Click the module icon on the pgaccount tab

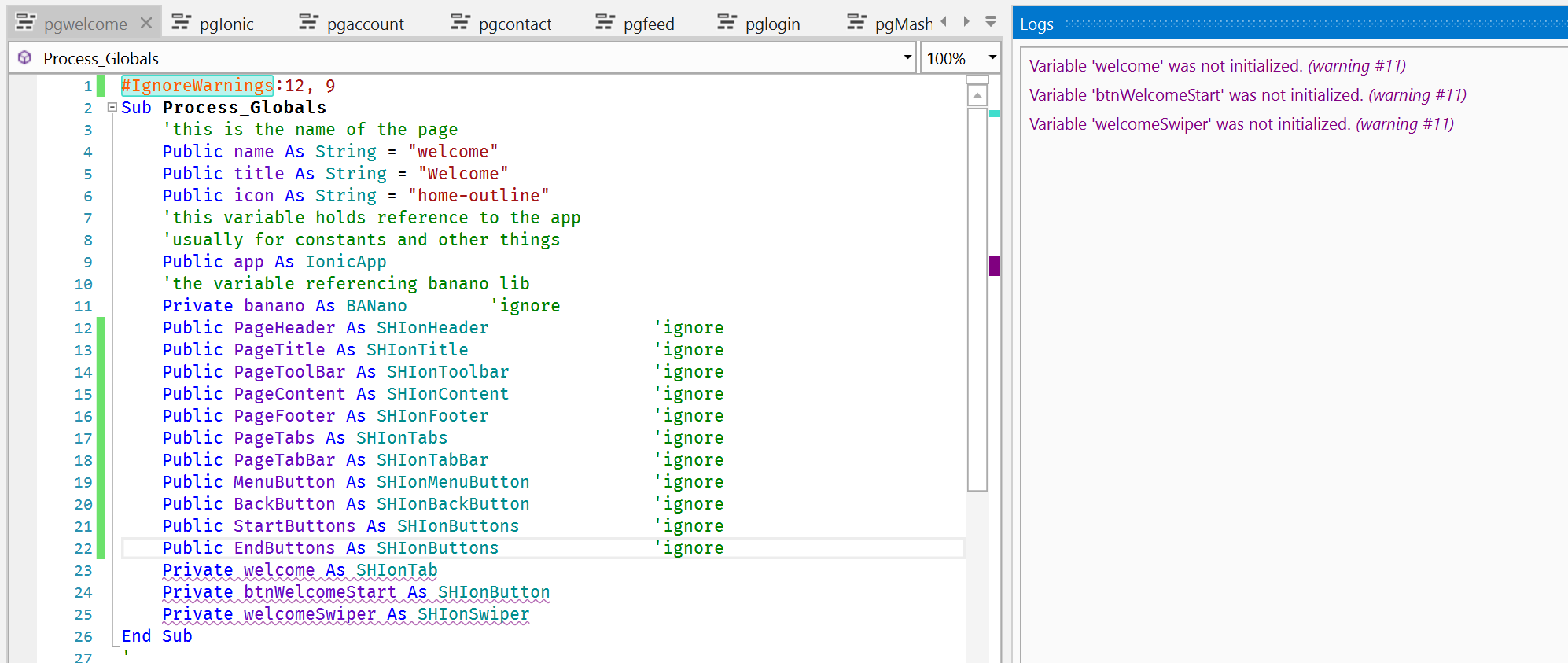pos(308,23)
